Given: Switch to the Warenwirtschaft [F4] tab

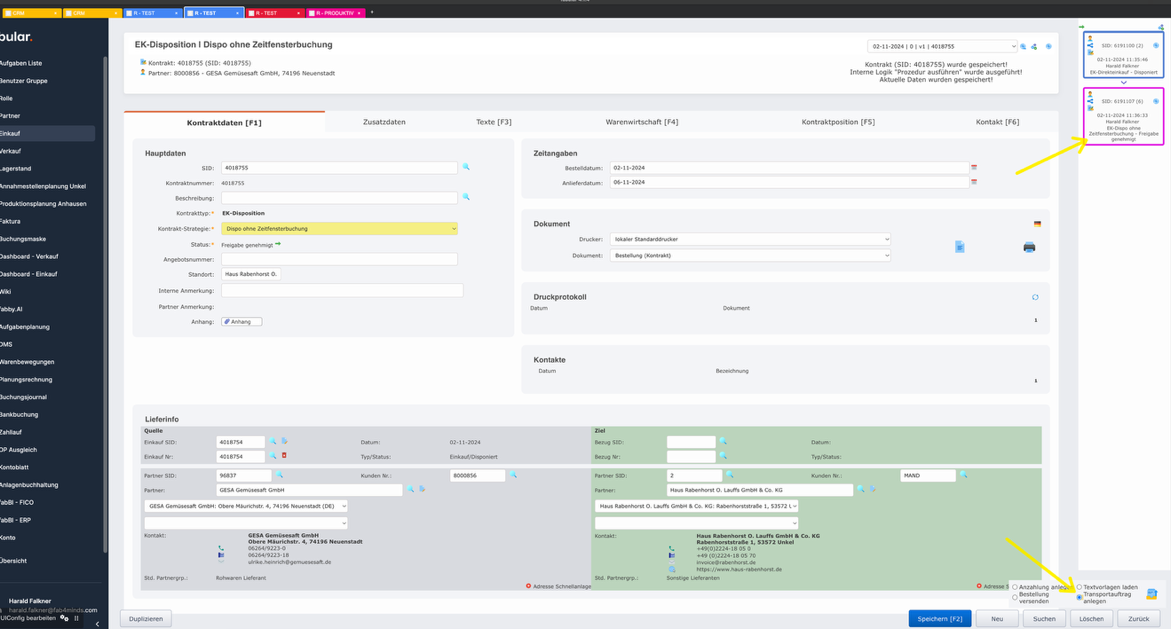Looking at the screenshot, I should tap(641, 122).
